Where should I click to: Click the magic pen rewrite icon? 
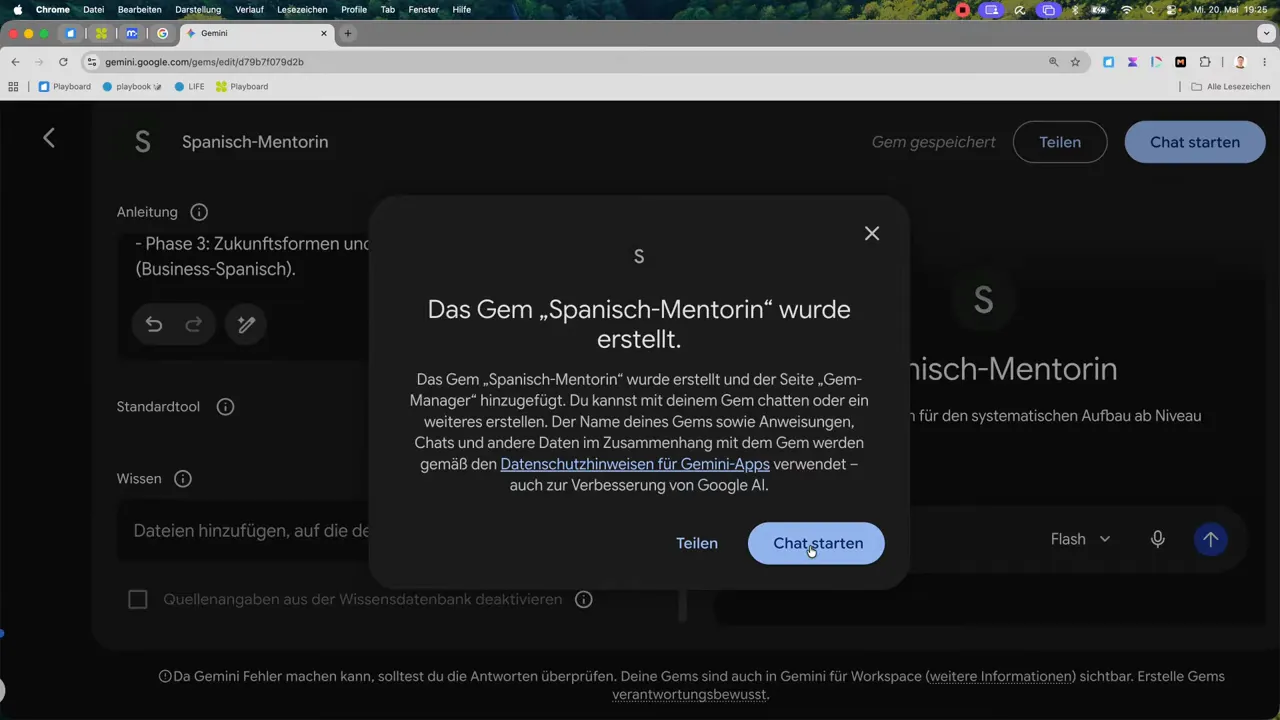point(246,324)
